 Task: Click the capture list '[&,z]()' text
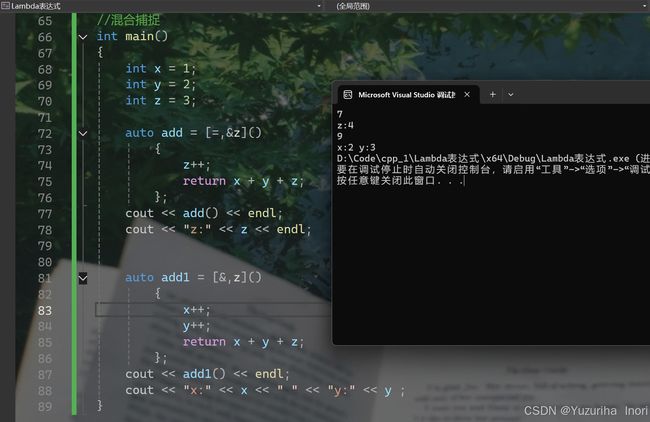[237, 277]
